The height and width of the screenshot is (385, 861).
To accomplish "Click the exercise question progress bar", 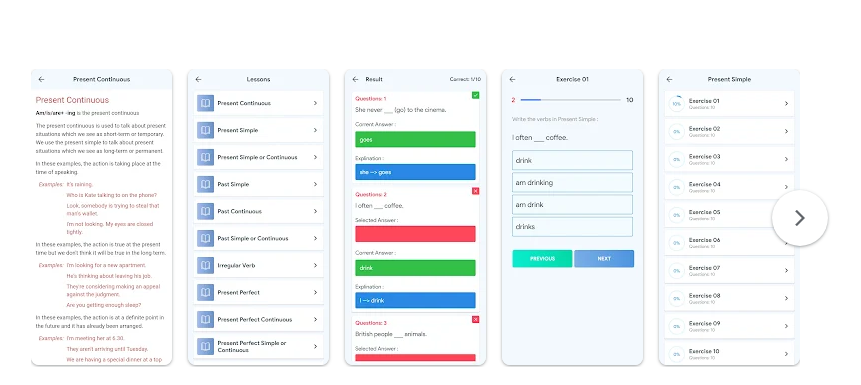I will click(x=571, y=100).
